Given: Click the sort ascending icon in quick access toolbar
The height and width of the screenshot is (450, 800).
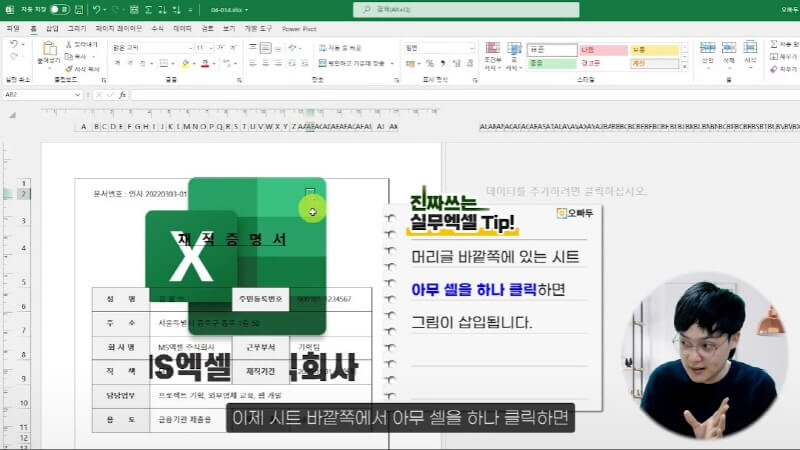Looking at the screenshot, I should (162, 9).
